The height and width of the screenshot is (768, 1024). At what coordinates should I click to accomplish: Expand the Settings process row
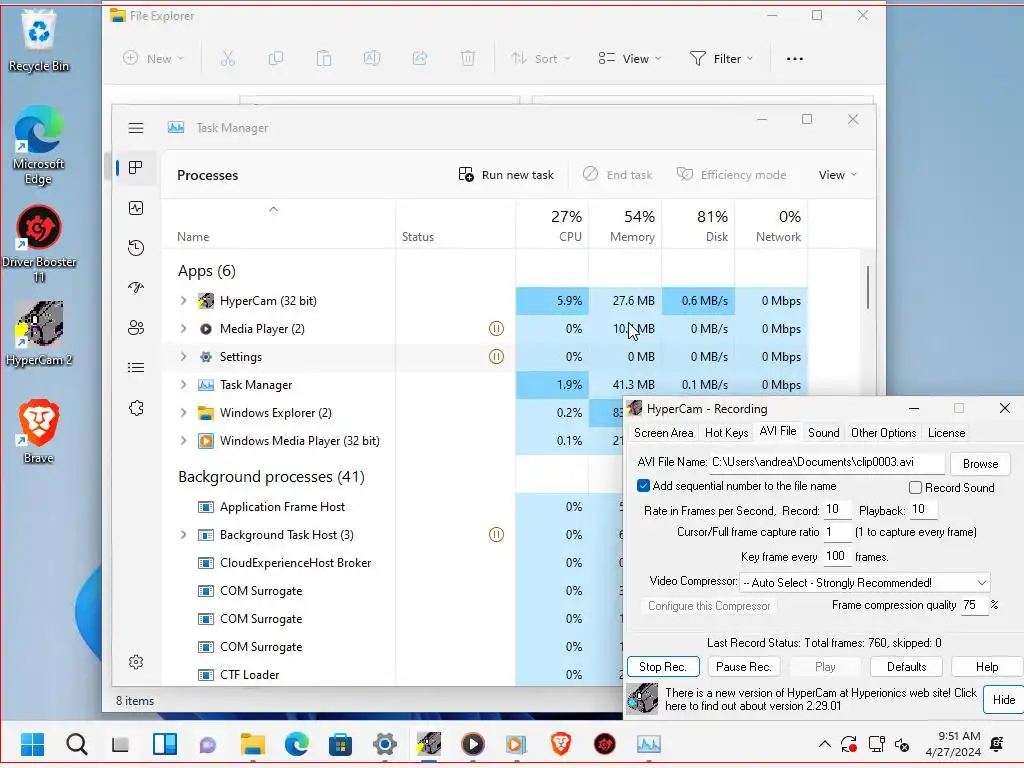[x=184, y=357]
